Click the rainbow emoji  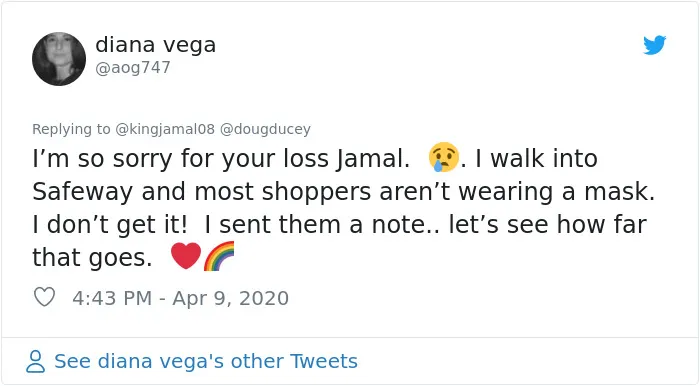point(219,256)
